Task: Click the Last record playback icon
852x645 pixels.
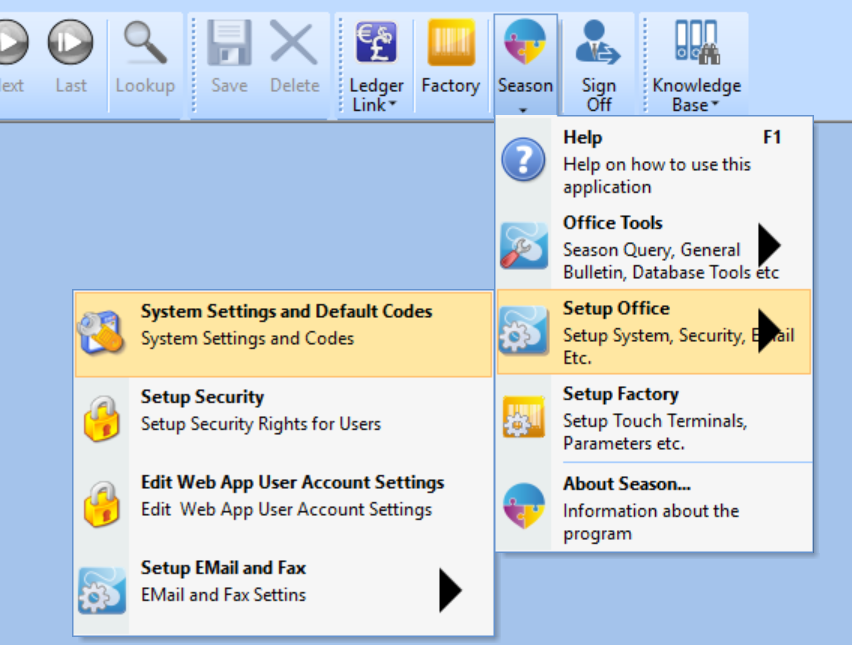Action: pos(71,42)
